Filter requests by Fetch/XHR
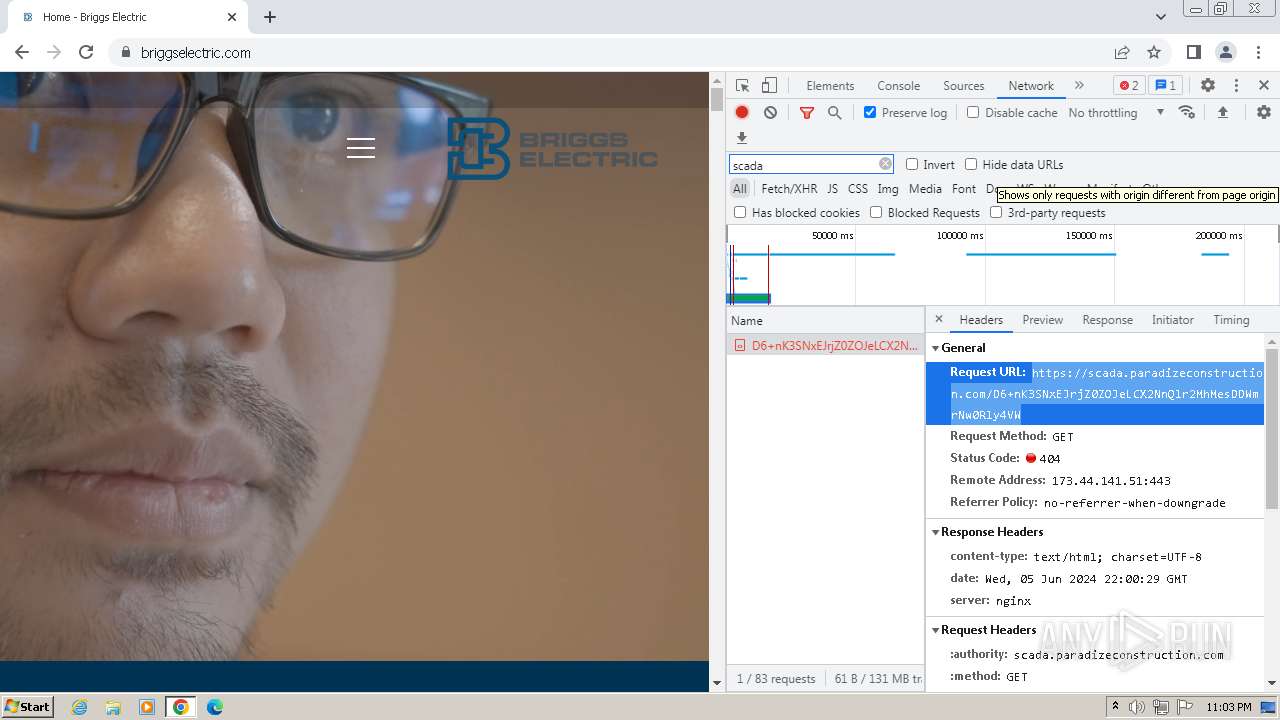 pos(789,189)
